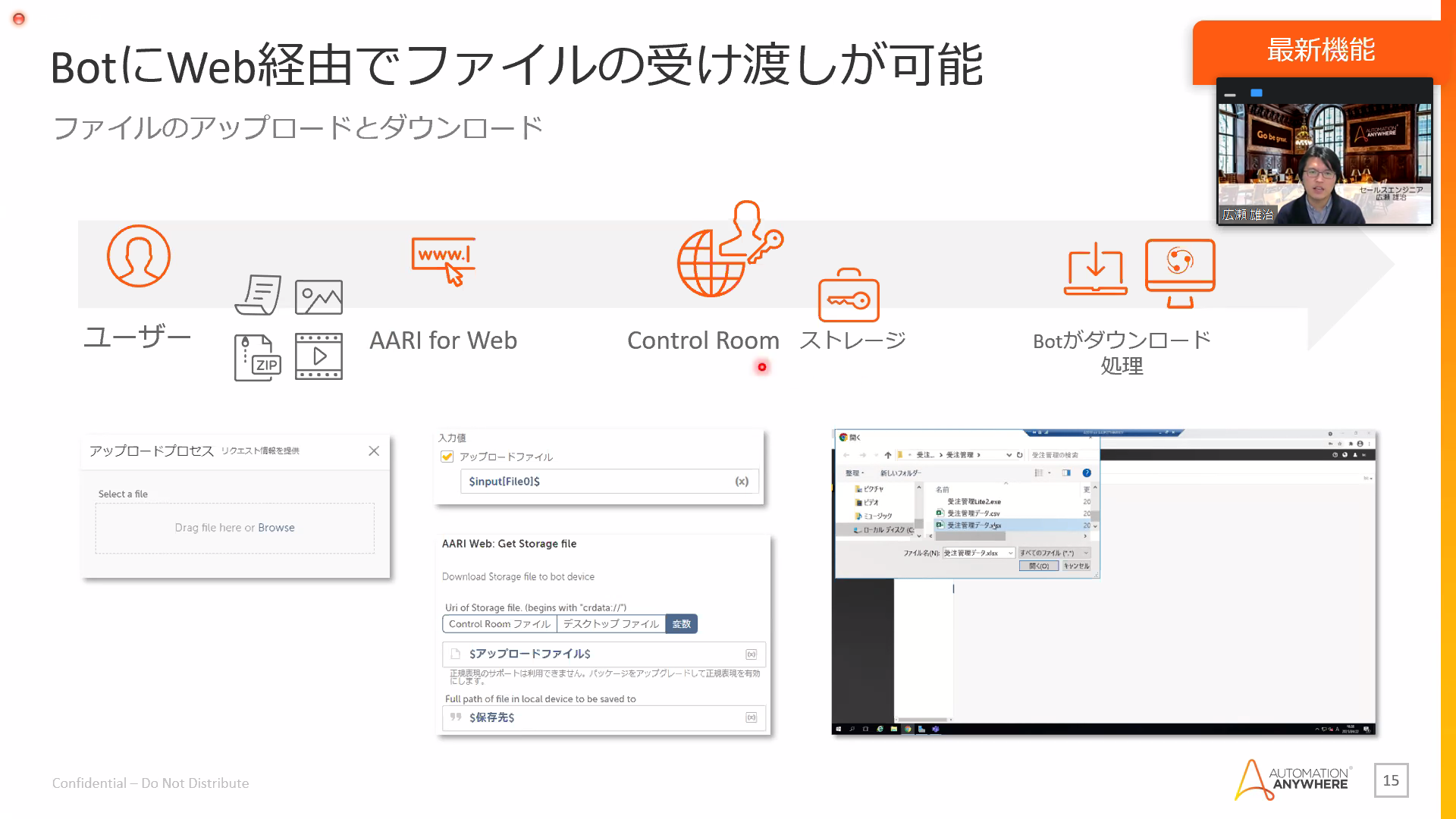Viewport: 1456px width, 819px height.
Task: Click the 開く(O) button
Action: 1038,566
